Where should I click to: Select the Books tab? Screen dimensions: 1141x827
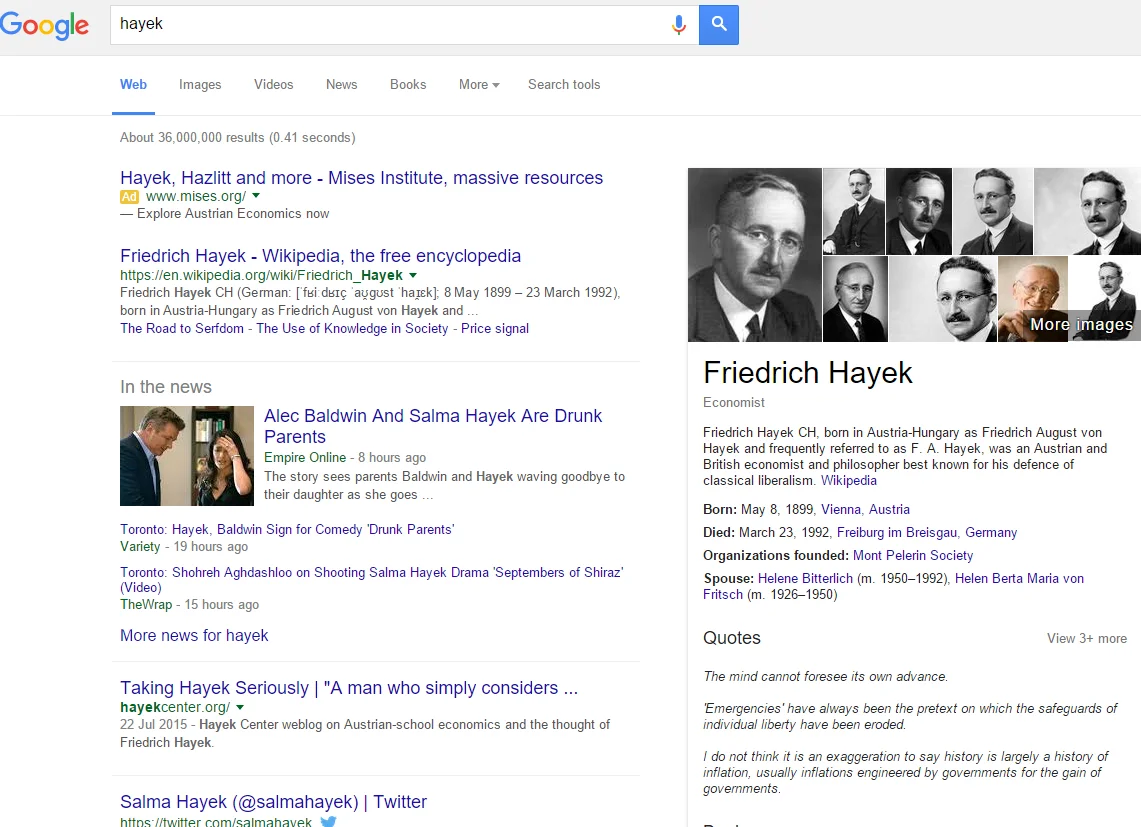tap(408, 84)
